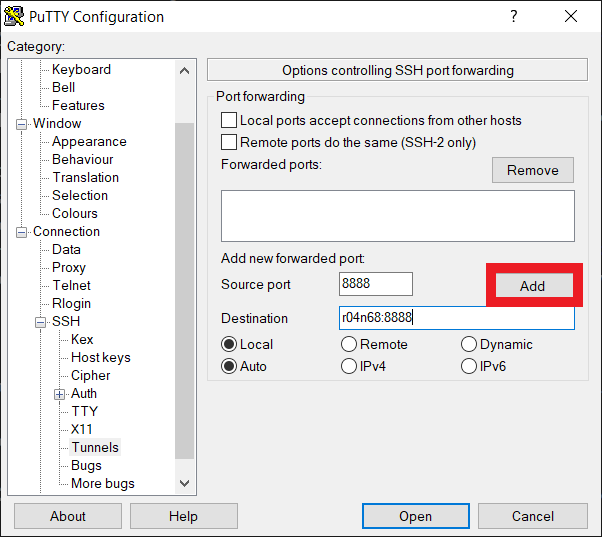Open the X11 settings category
The width and height of the screenshot is (602, 537).
tap(82, 429)
